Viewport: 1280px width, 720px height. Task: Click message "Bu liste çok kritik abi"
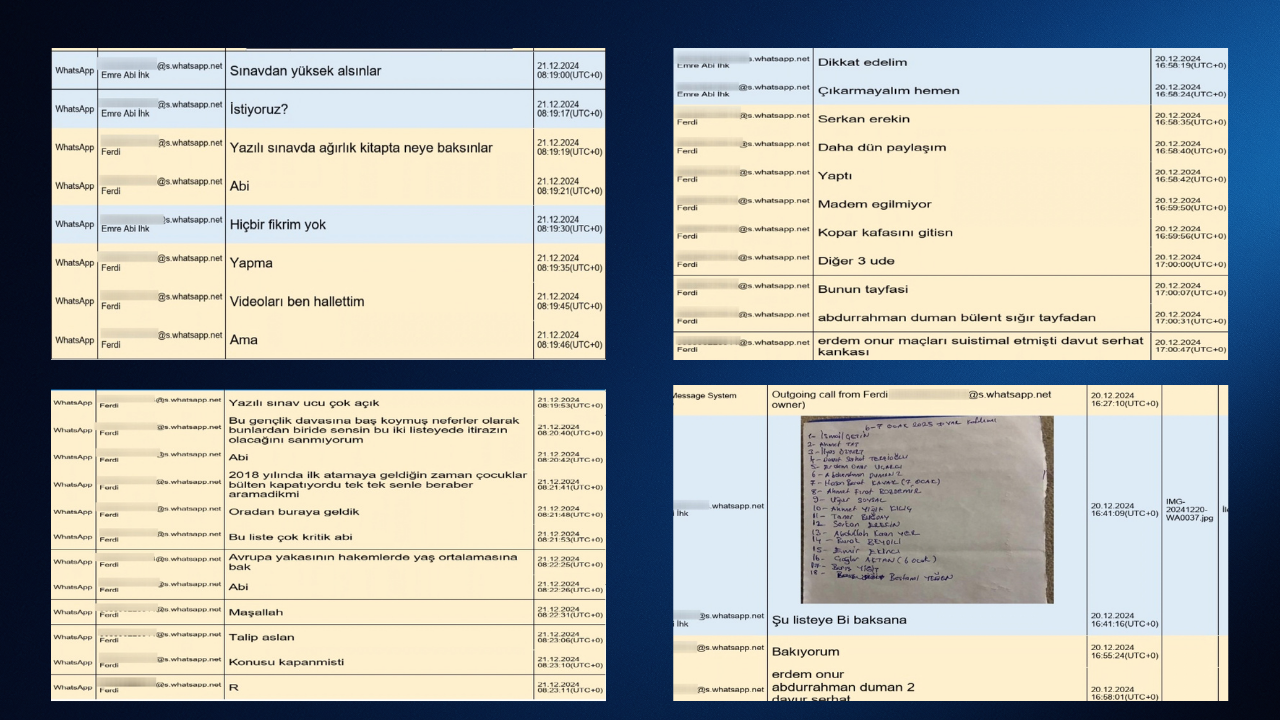point(291,538)
